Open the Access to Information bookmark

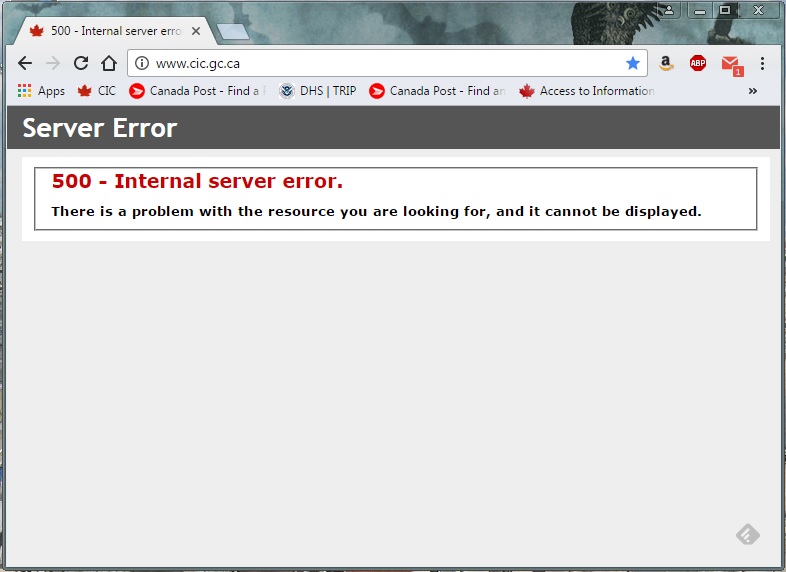pyautogui.click(x=586, y=91)
